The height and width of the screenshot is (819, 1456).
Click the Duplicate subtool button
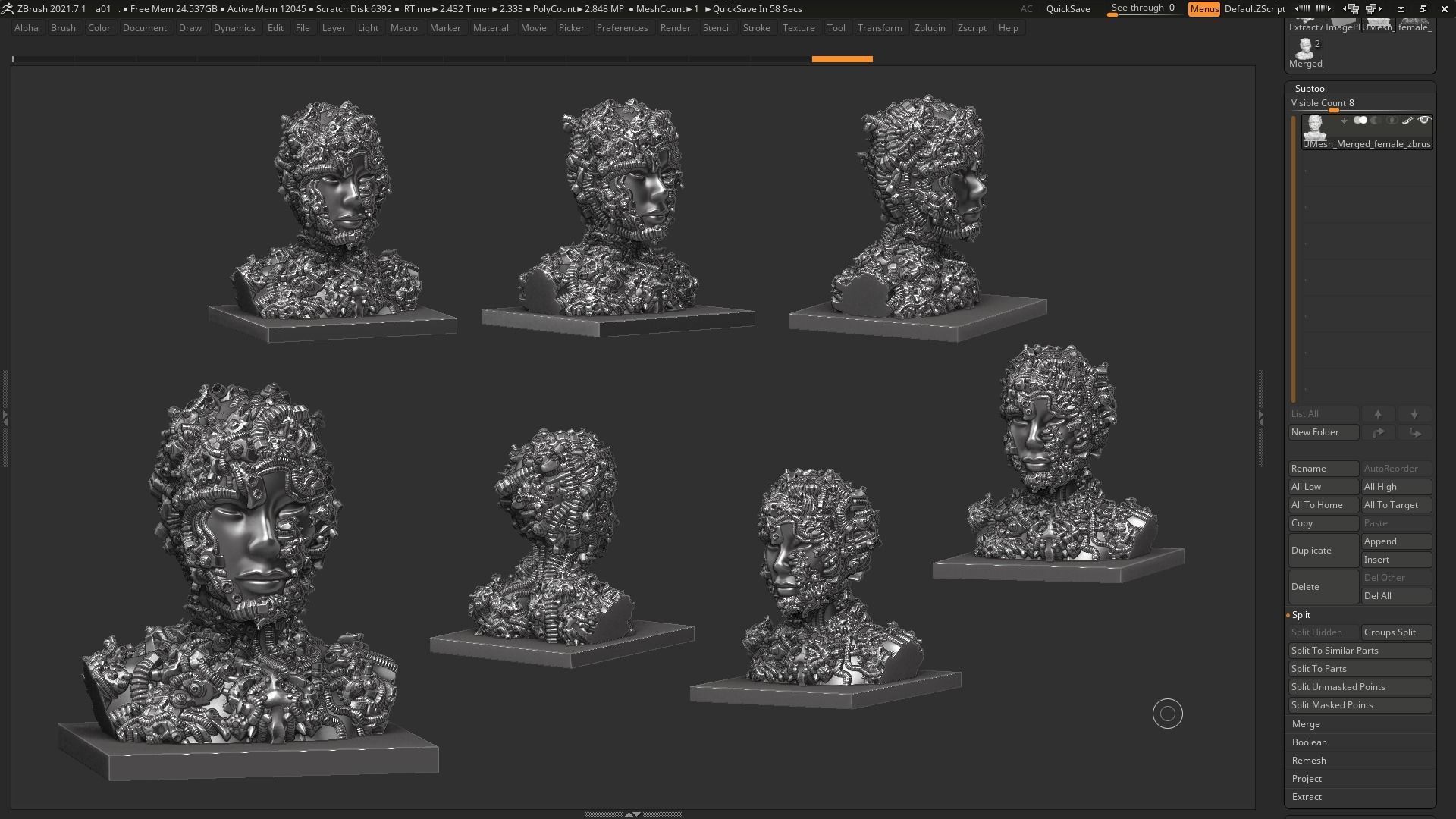[1323, 551]
